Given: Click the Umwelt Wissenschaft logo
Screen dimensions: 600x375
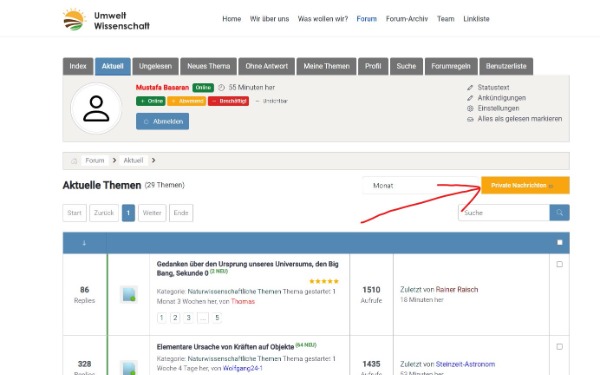Looking at the screenshot, I should point(106,20).
